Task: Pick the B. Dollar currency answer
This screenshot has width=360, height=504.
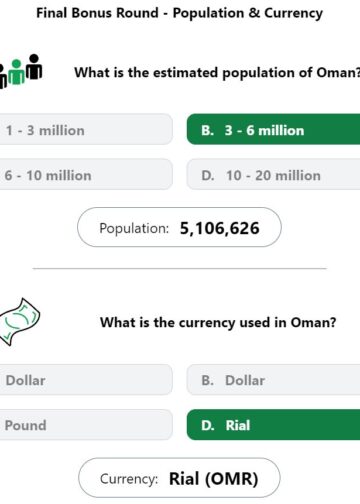Action: [273, 380]
